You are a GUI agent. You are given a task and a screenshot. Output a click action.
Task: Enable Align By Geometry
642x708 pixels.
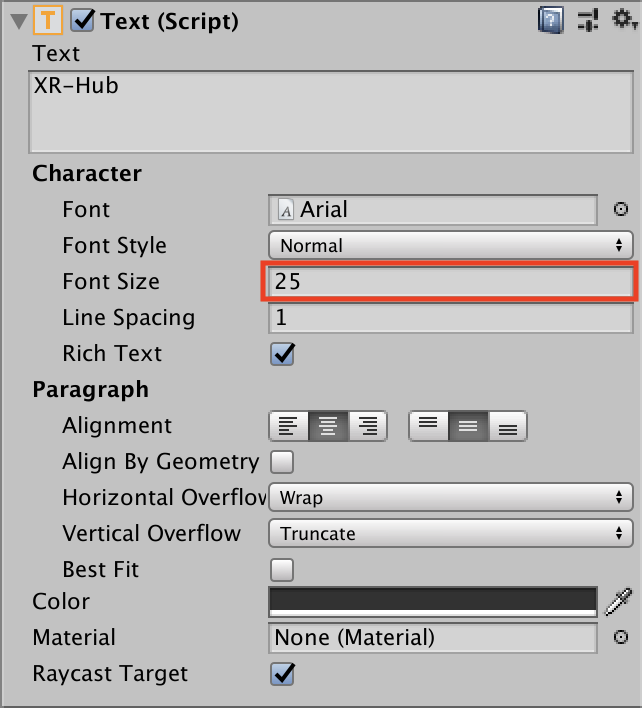(282, 462)
